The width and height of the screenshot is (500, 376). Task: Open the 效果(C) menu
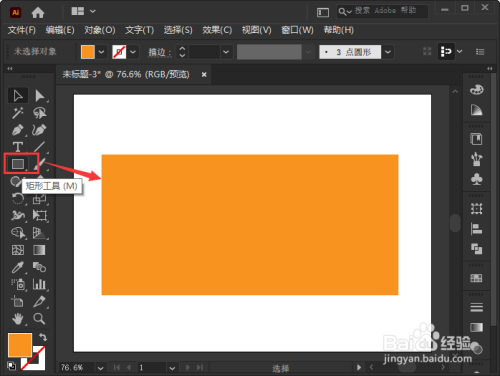click(217, 30)
